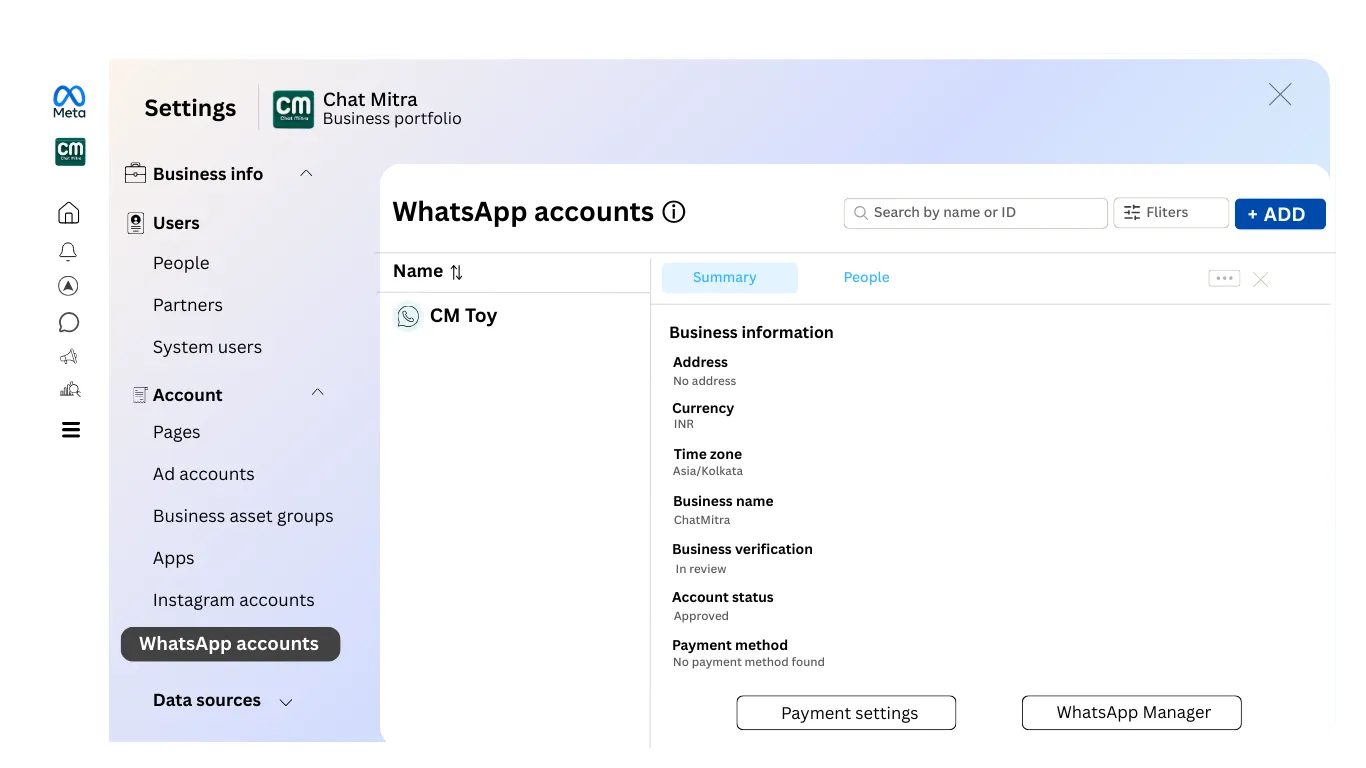Toggle the Name column sort order
Viewport: 1366px width, 768px height.
[456, 272]
